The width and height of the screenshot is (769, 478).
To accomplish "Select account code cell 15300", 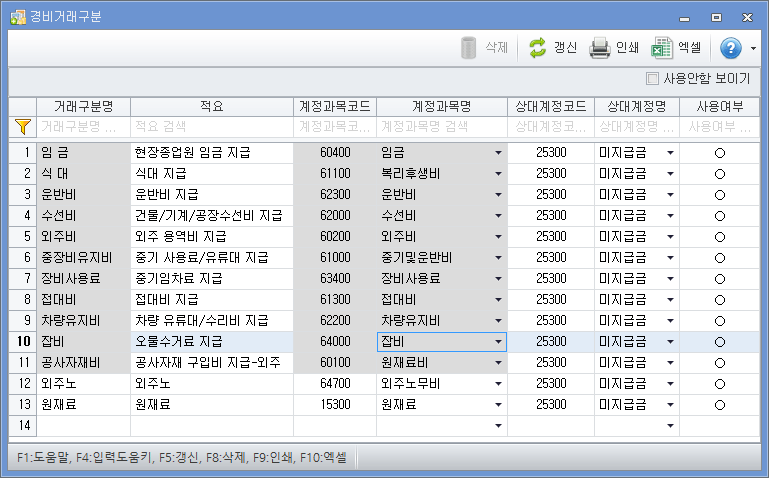I will click(335, 405).
